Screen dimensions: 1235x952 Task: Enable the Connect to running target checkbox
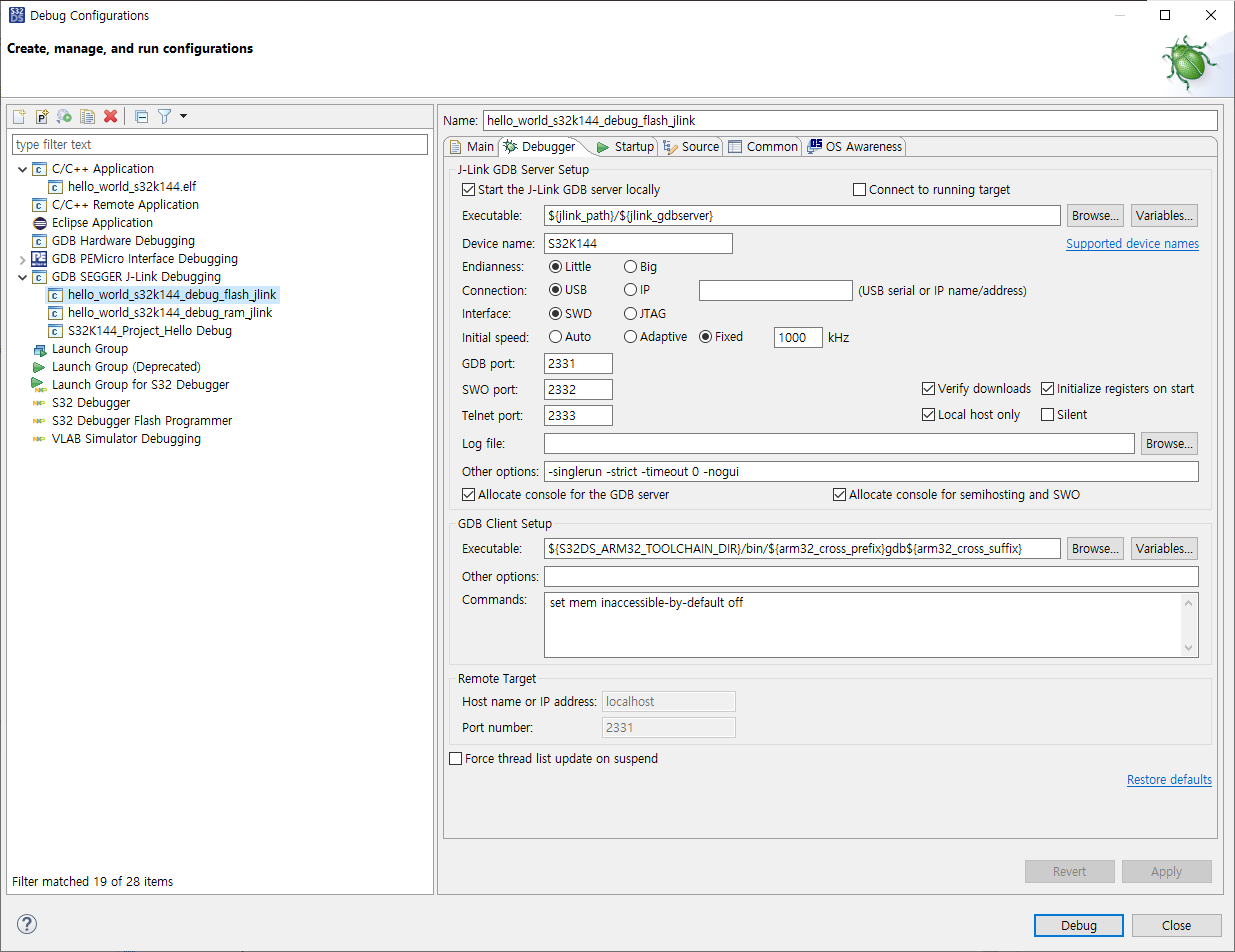858,189
